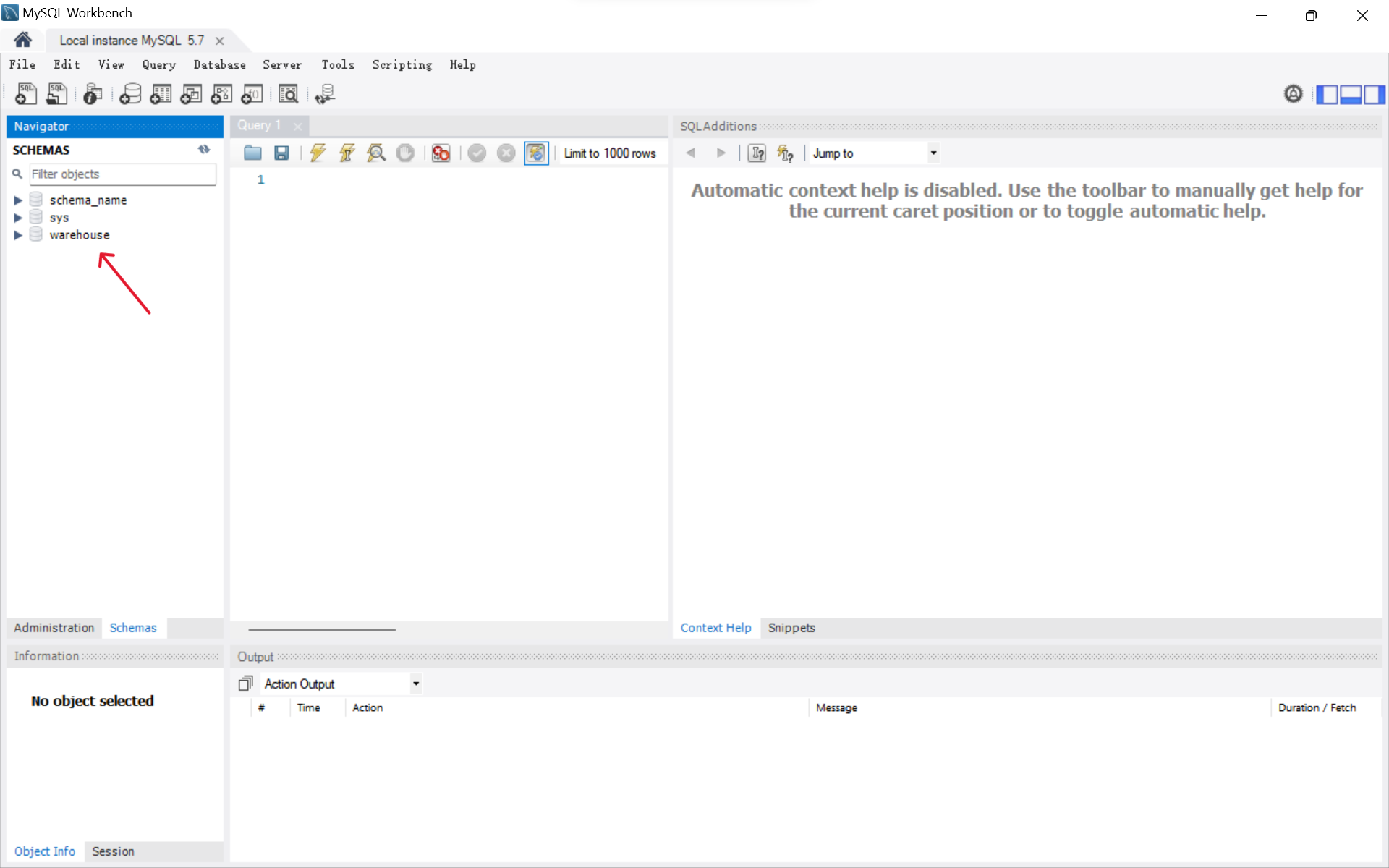Expand the warehouse schema tree item
The height and width of the screenshot is (868, 1389).
click(18, 234)
